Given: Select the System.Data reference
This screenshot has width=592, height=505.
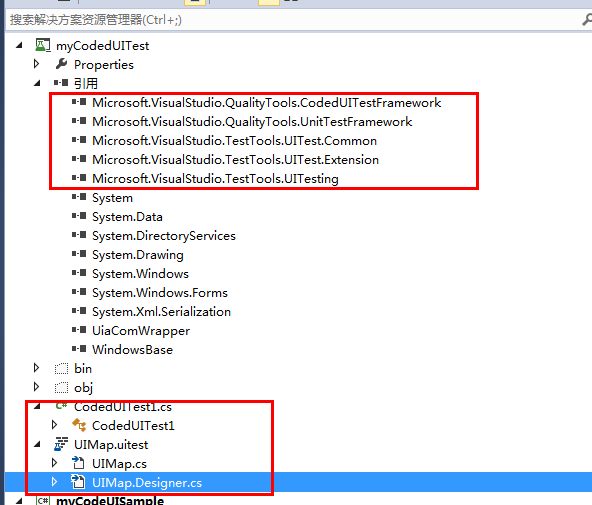Looking at the screenshot, I should pos(127,217).
